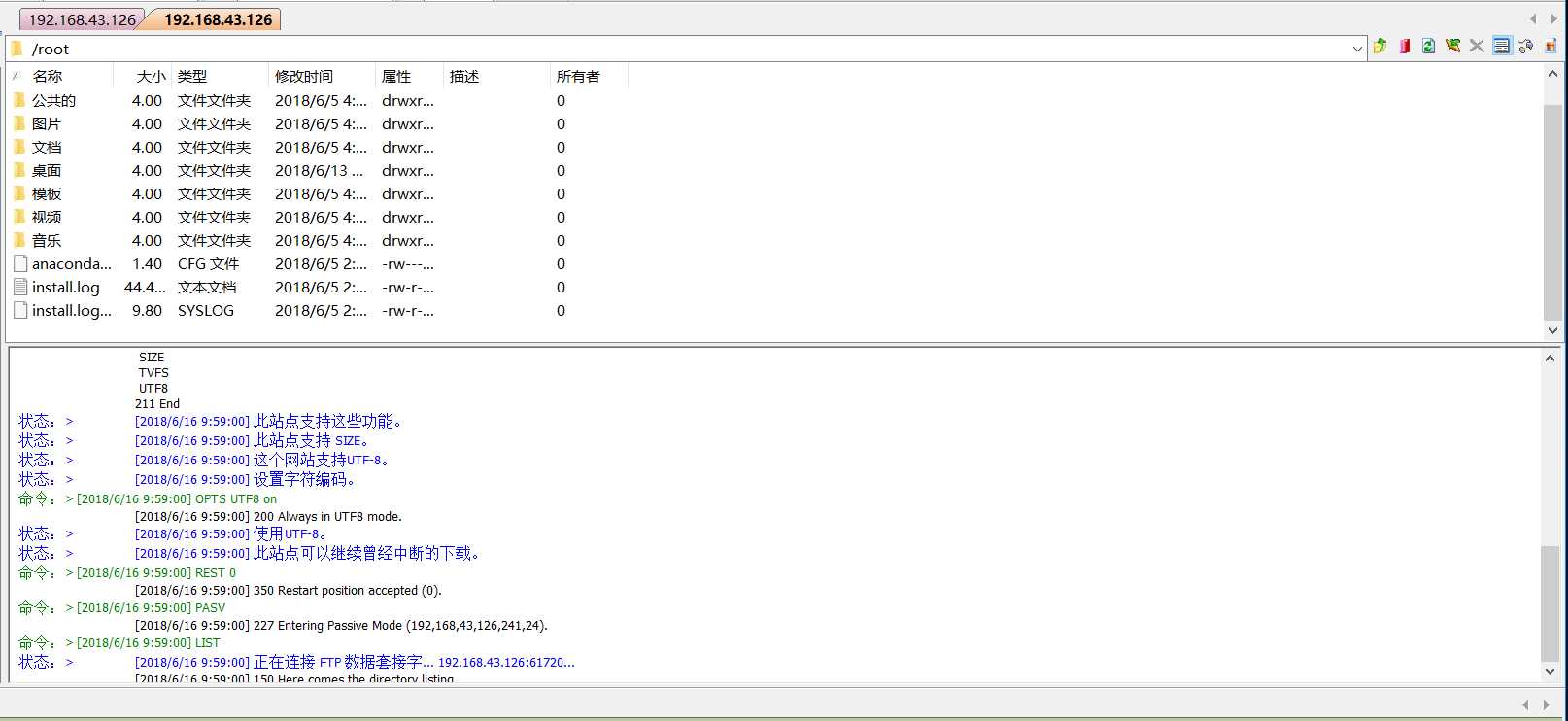Viewport: 1568px width, 721px height.
Task: Click the -rw---... attribute of anaconda file
Action: click(x=408, y=263)
